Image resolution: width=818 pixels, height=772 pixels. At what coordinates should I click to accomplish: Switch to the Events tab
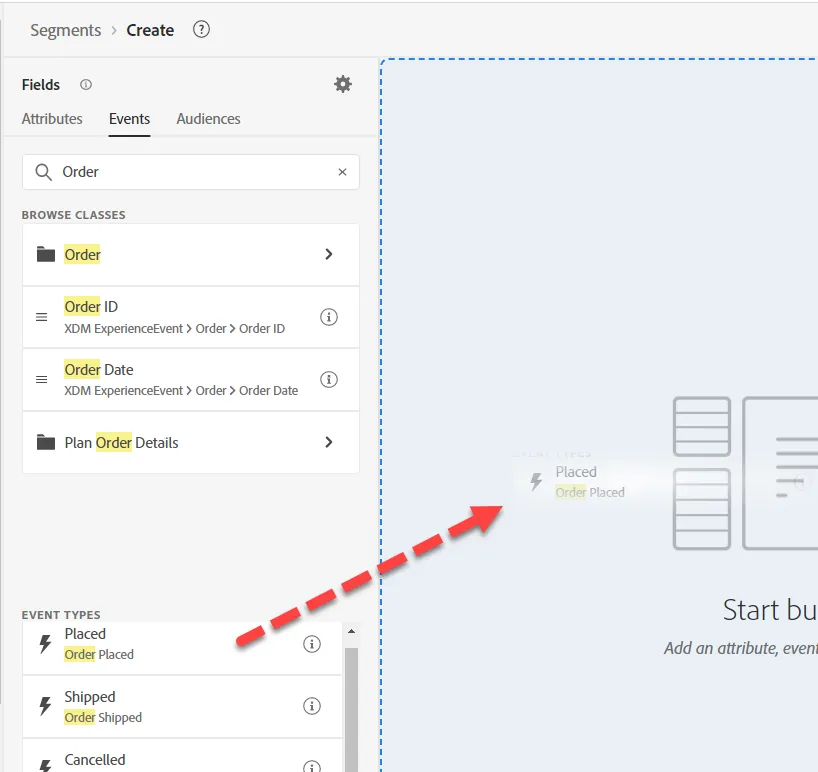coord(129,119)
